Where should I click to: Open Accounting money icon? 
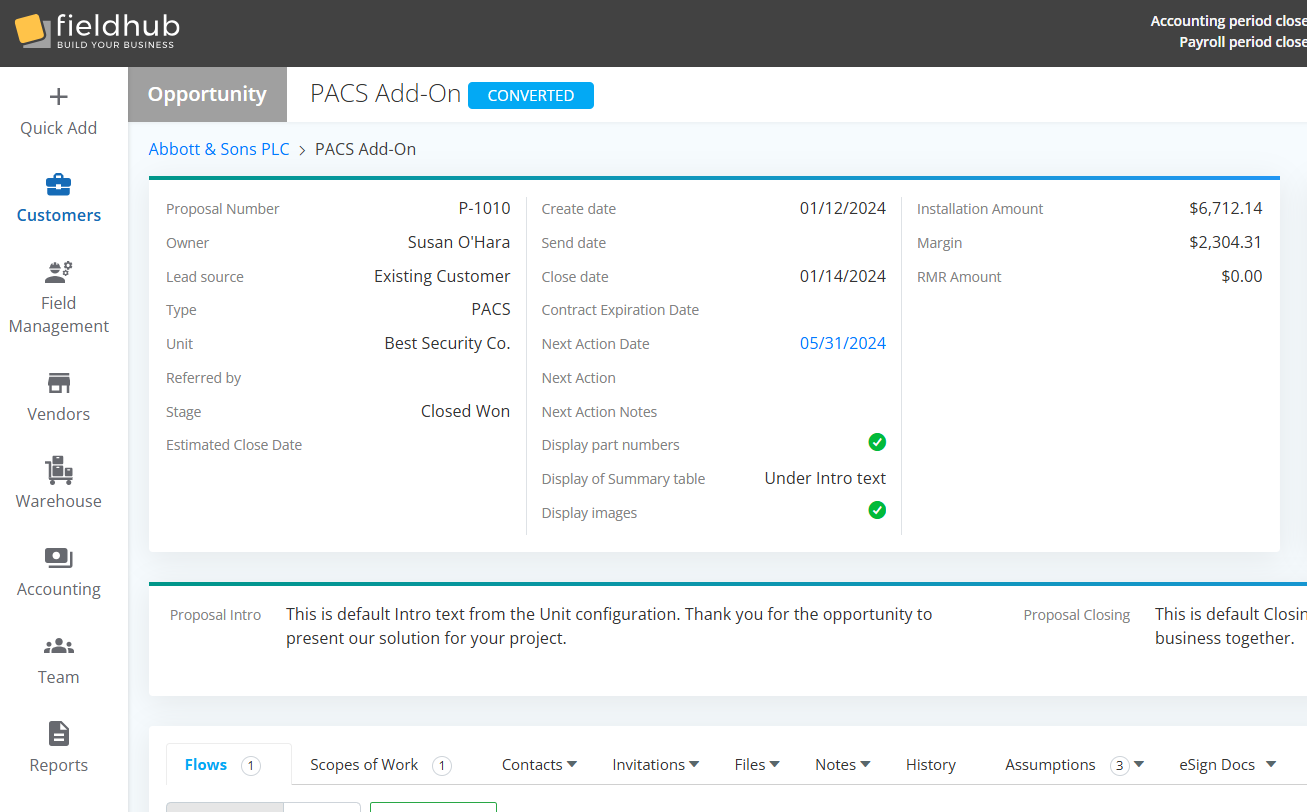[x=59, y=559]
